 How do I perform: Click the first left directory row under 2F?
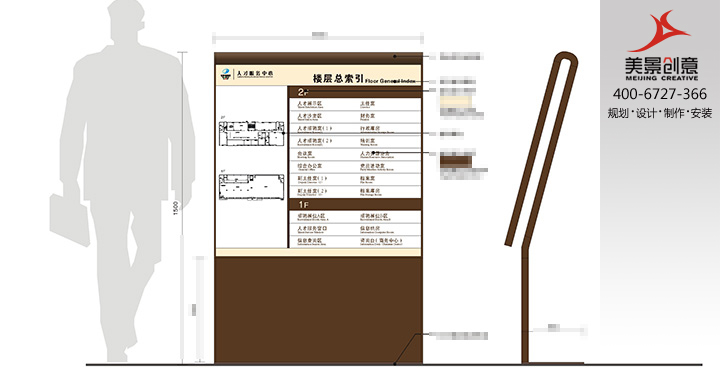322,105
